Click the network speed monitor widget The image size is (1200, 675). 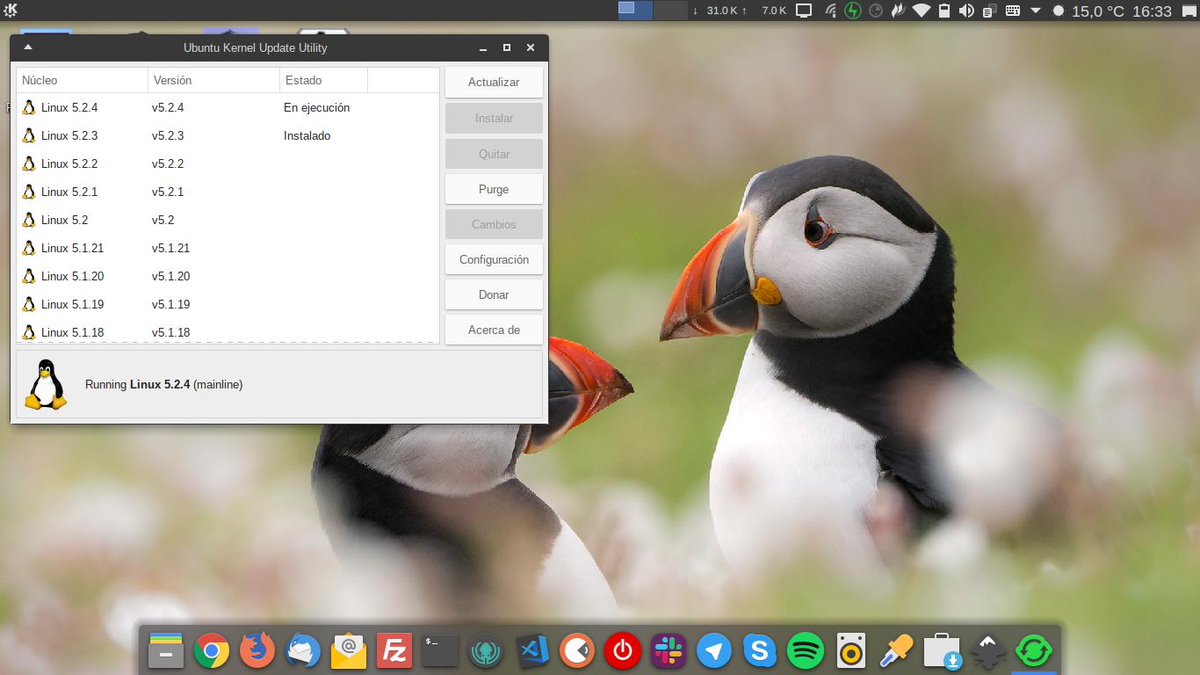pos(739,11)
